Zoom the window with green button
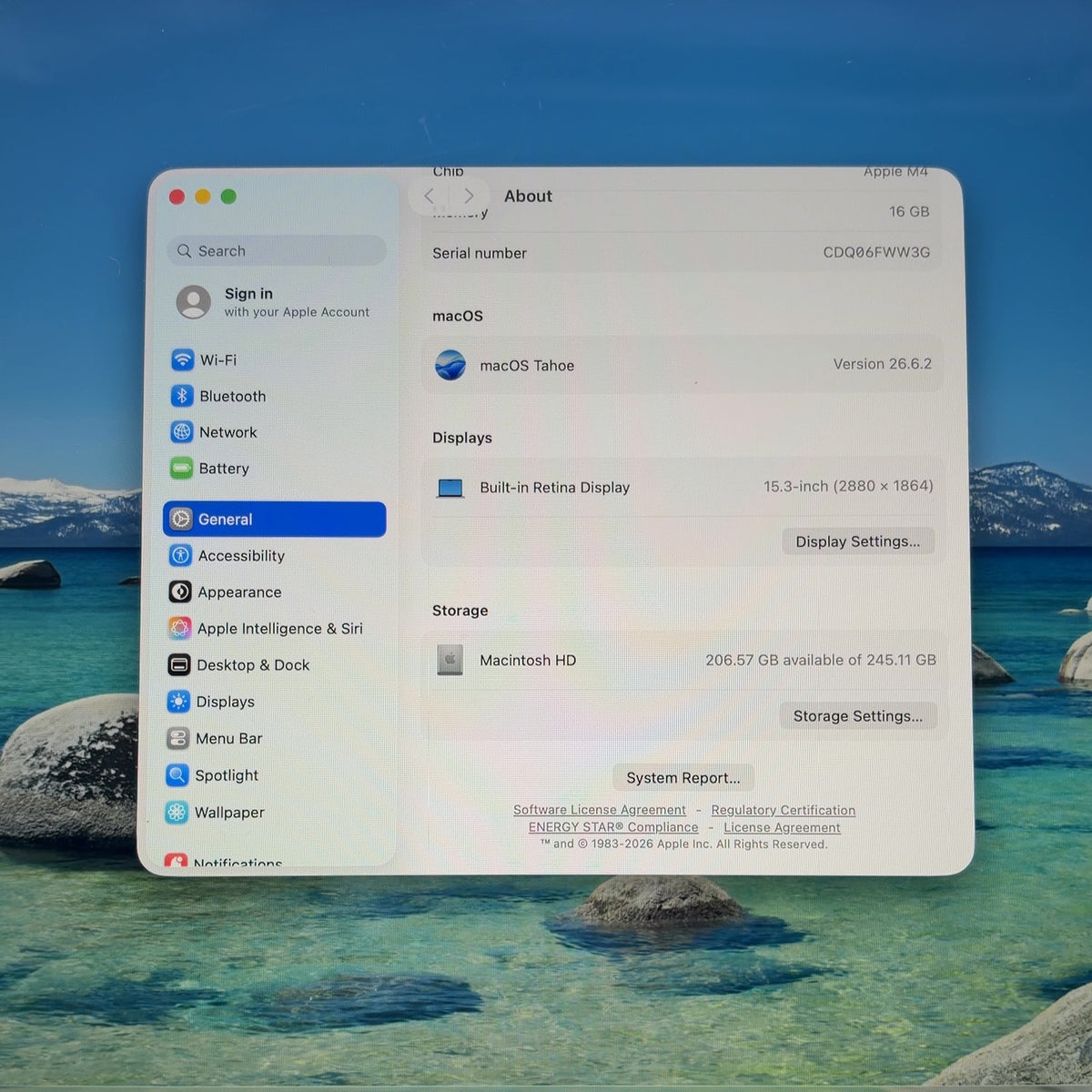 228,197
